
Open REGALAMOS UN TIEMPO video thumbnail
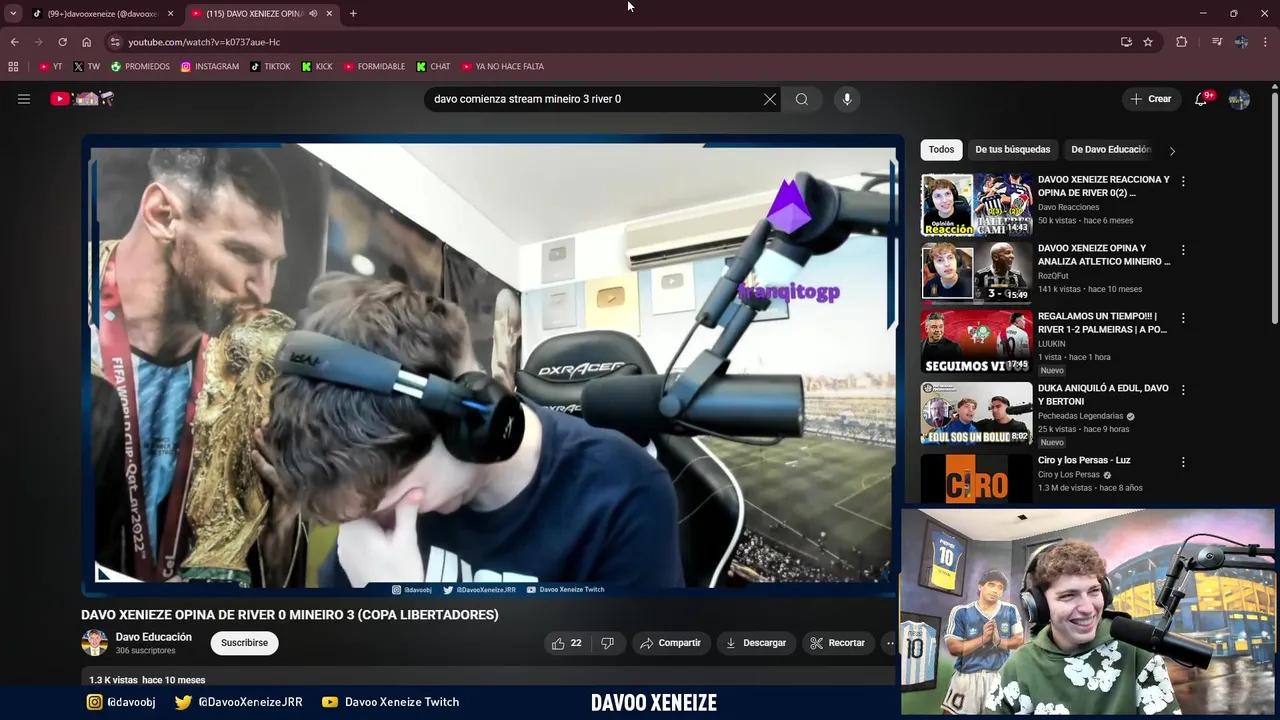click(x=976, y=341)
